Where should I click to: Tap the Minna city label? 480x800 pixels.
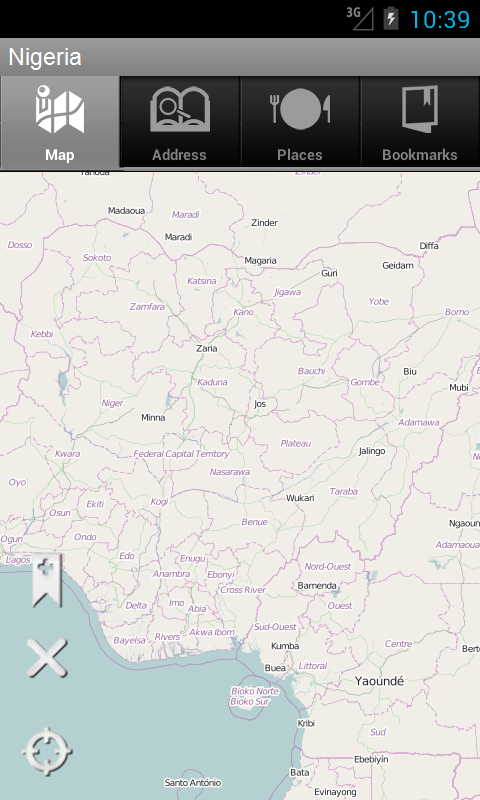(153, 417)
